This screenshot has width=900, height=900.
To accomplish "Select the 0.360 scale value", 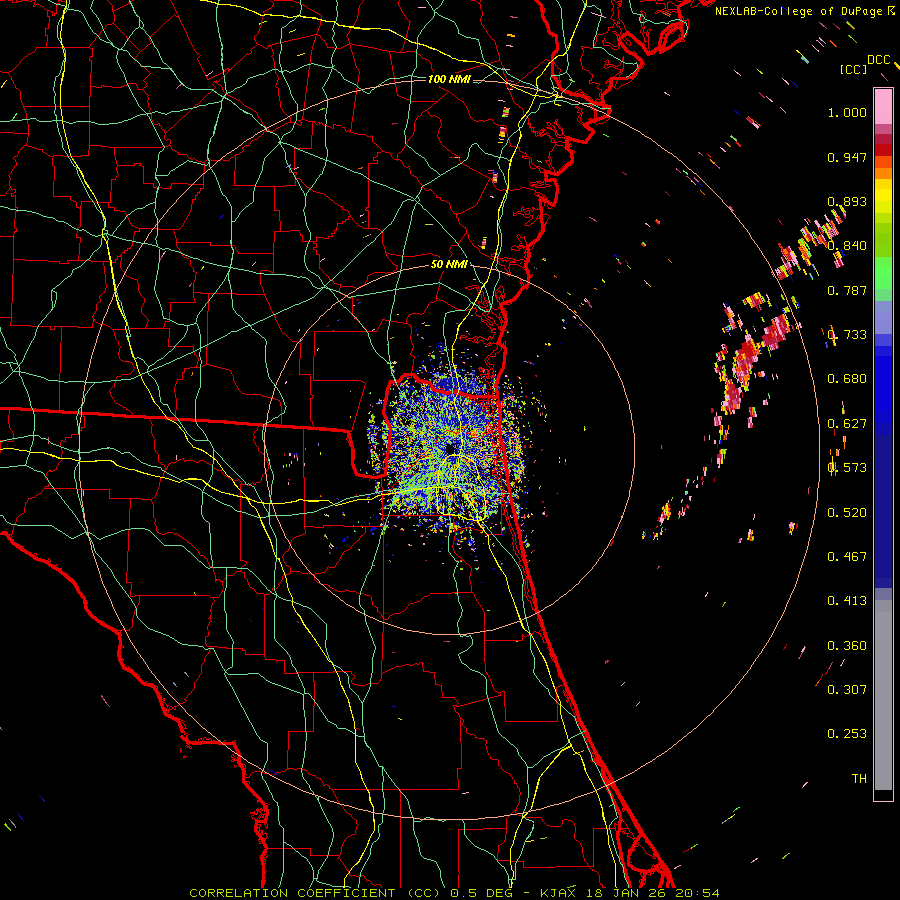I will tap(847, 646).
